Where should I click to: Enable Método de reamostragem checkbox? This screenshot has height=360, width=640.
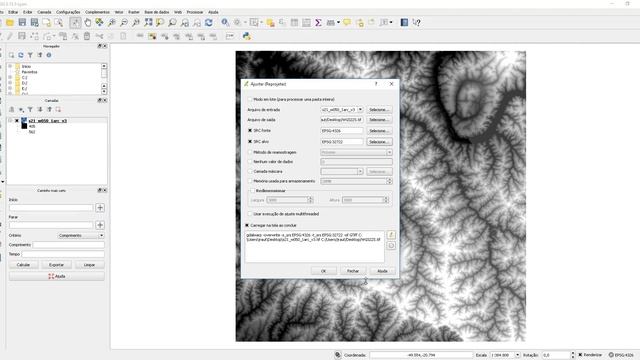pyautogui.click(x=250, y=152)
